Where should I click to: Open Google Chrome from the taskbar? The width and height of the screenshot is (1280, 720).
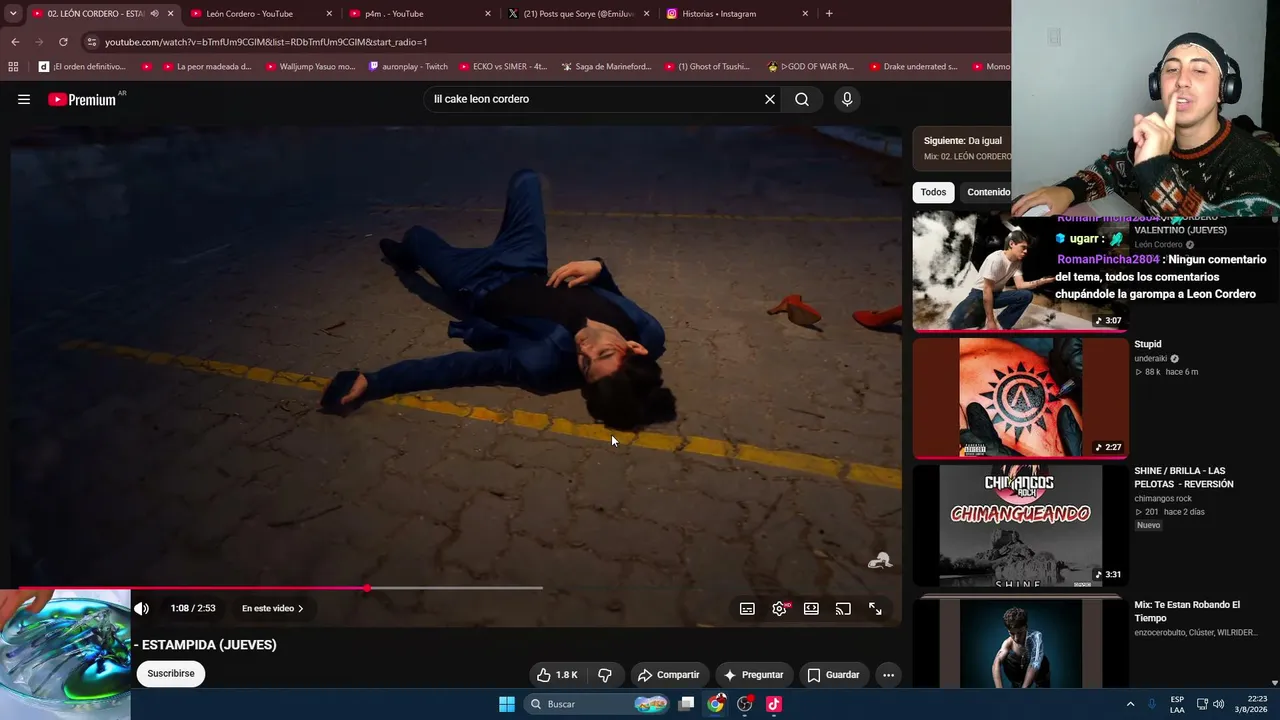pyautogui.click(x=715, y=704)
